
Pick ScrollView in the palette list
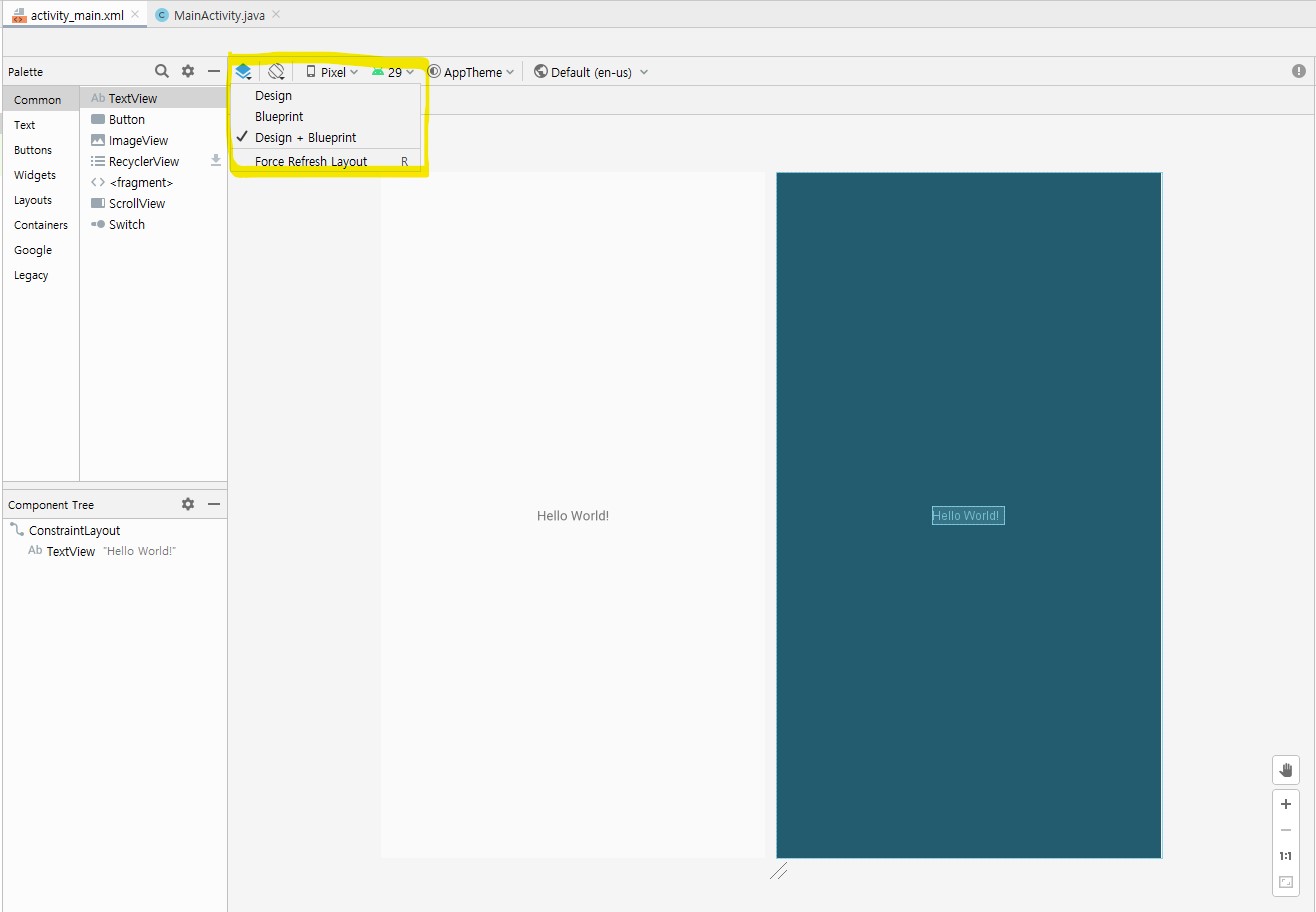coord(154,203)
